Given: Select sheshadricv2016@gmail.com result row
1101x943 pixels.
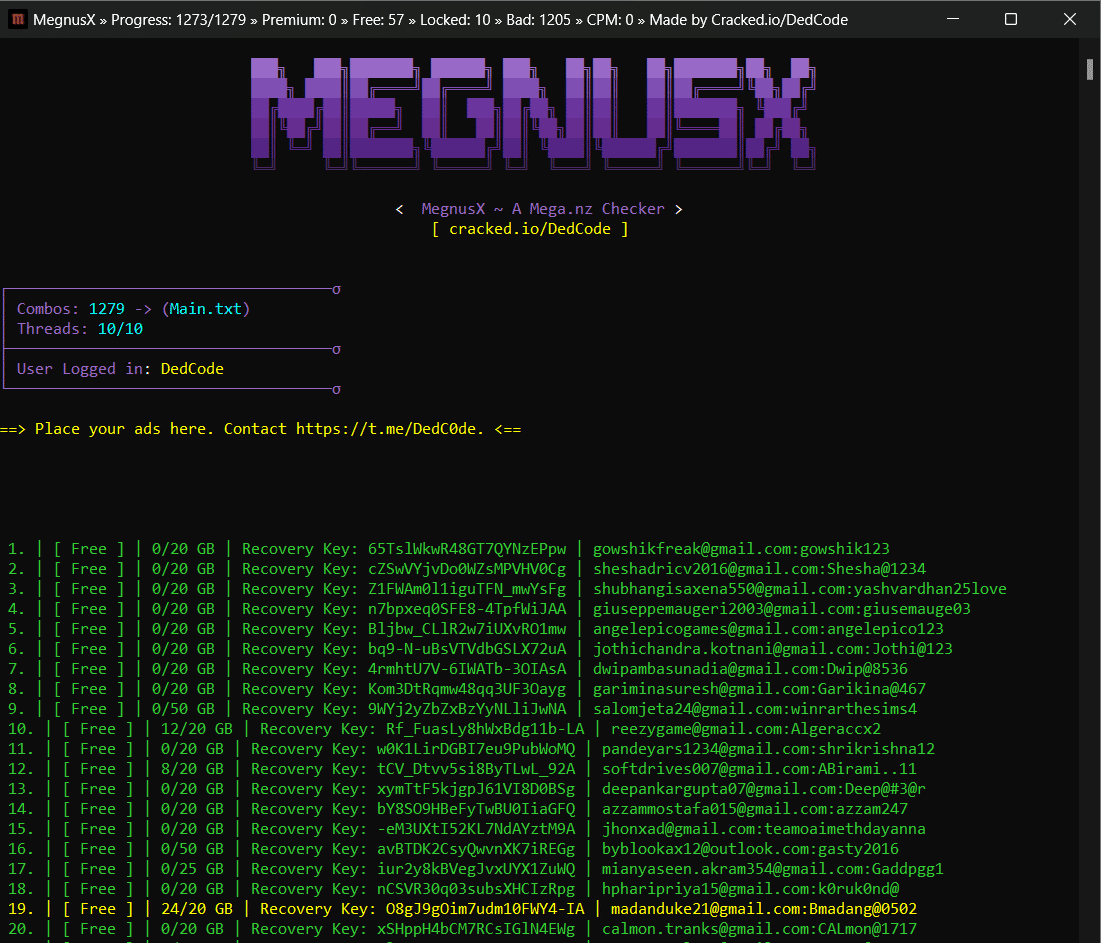Looking at the screenshot, I should pos(467,569).
